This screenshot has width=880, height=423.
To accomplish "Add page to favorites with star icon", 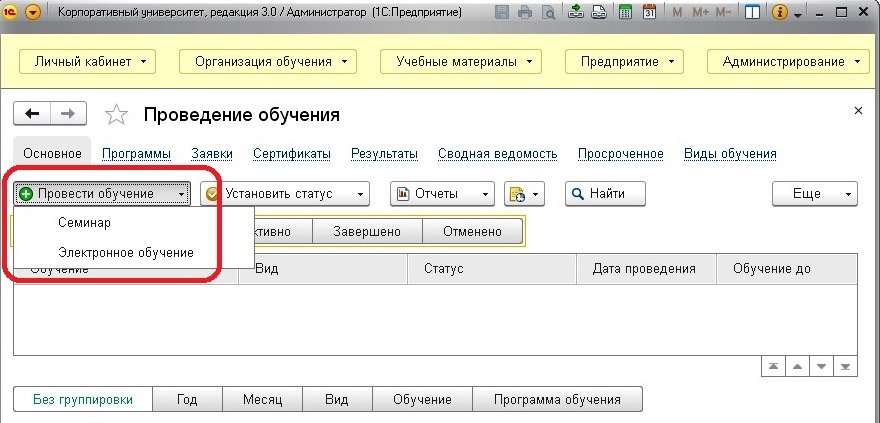I will tap(117, 115).
